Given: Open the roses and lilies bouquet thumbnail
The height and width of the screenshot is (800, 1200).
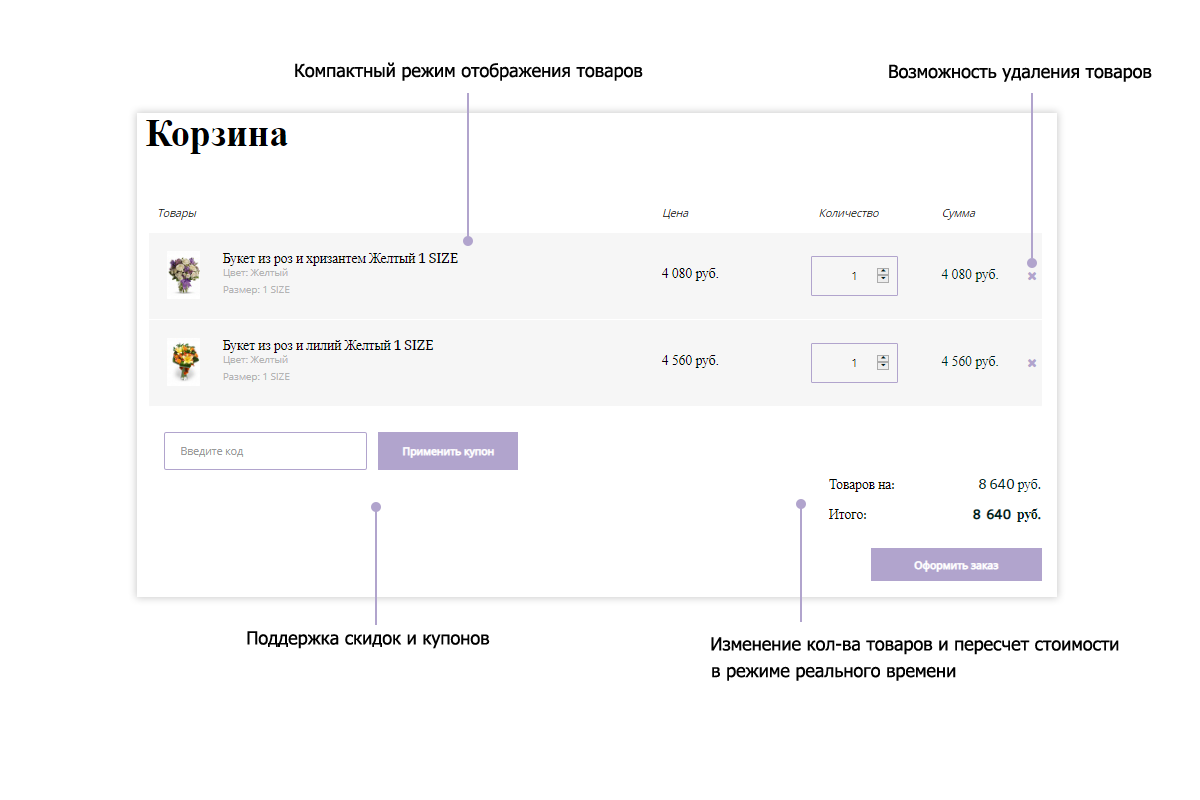Looking at the screenshot, I should [183, 362].
